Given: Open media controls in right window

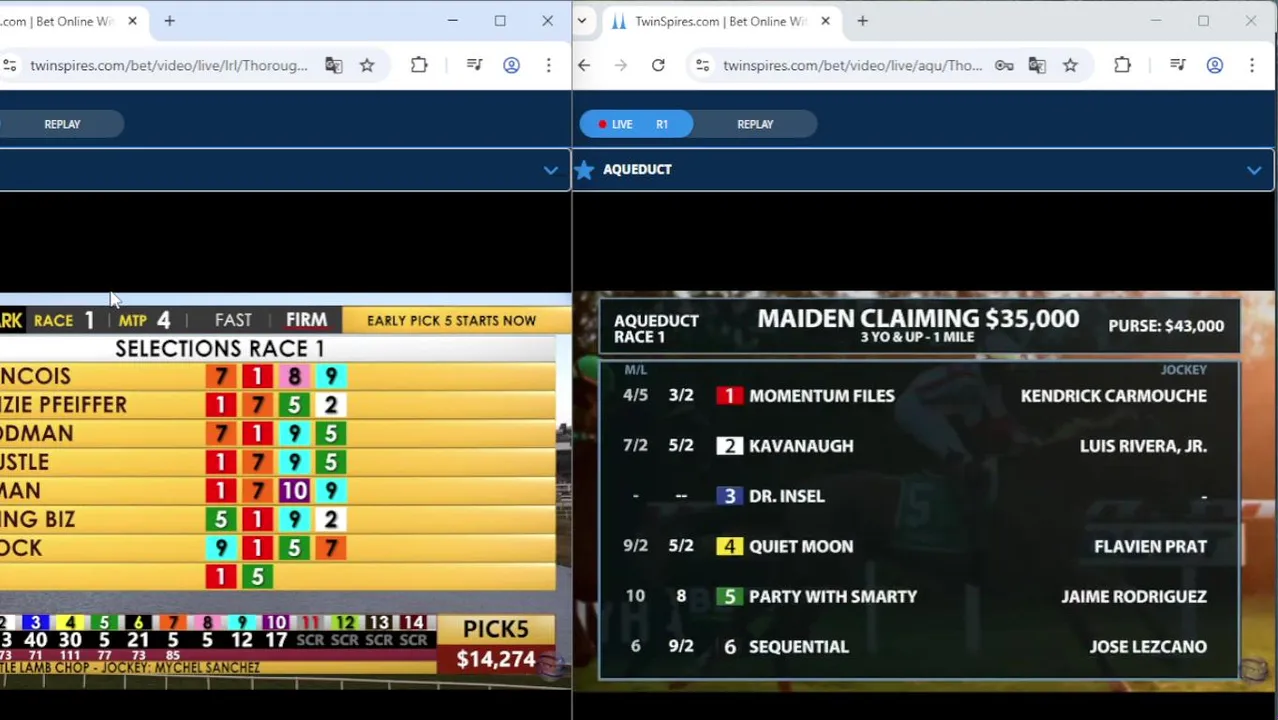Looking at the screenshot, I should click(1177, 65).
